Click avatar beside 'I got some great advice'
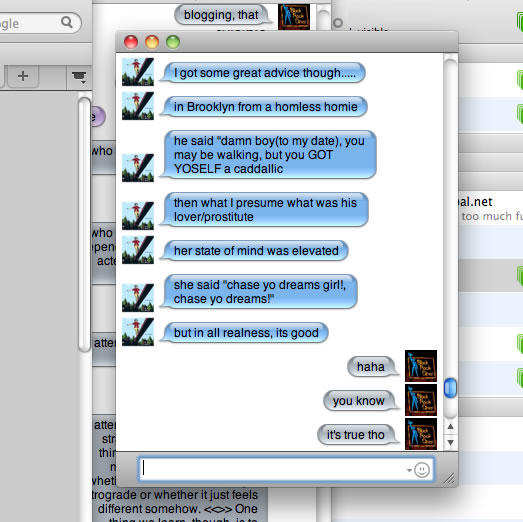 coord(138,72)
